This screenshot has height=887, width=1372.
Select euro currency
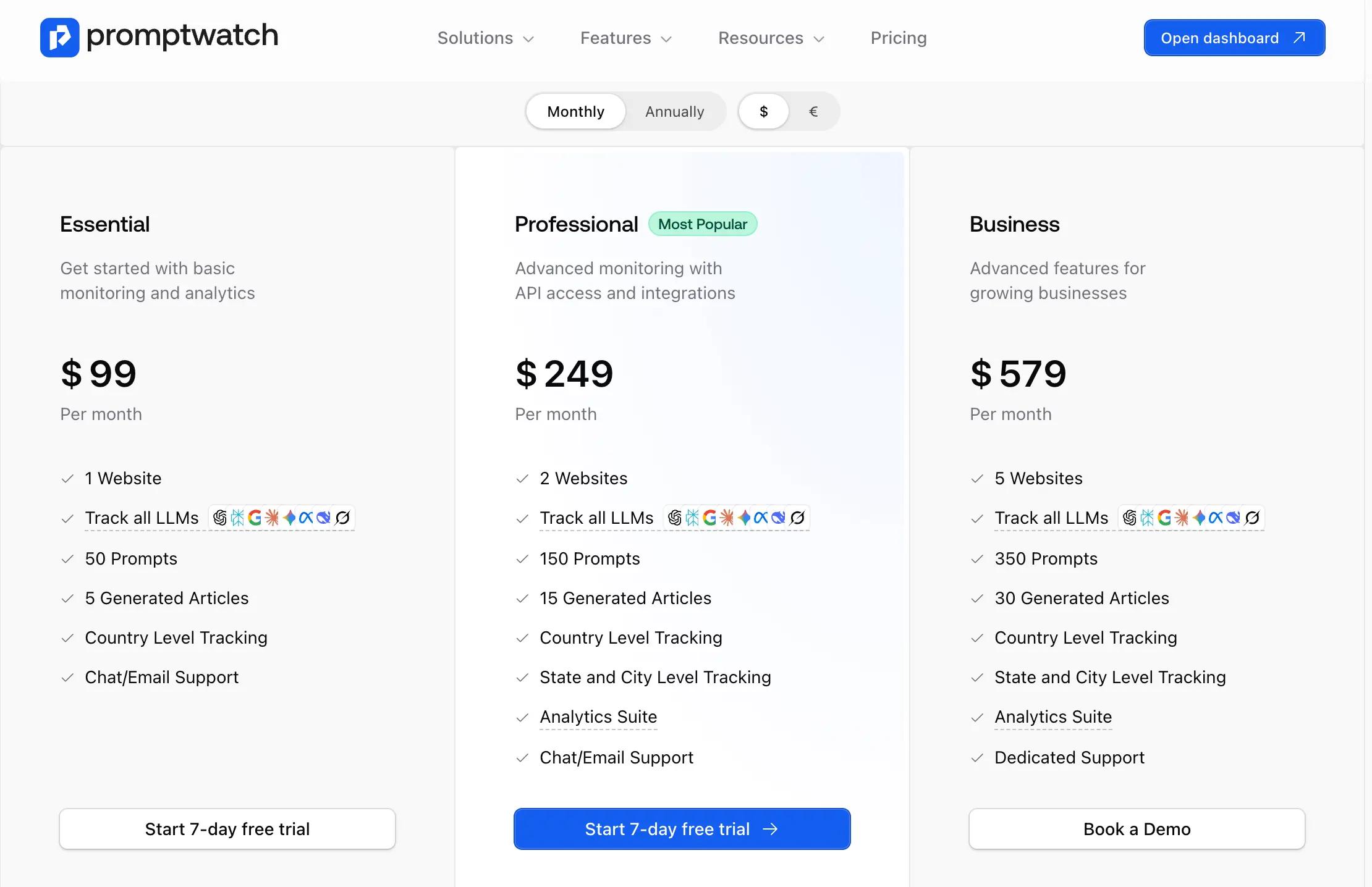tap(813, 112)
